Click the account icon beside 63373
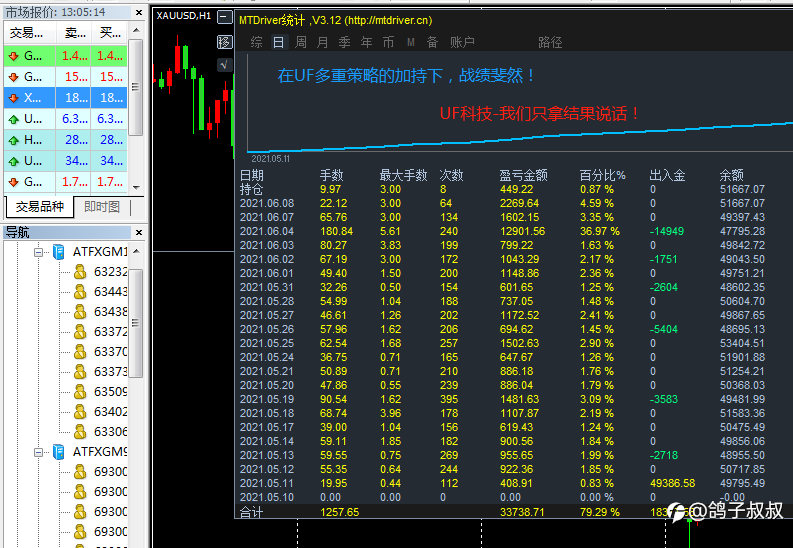This screenshot has width=793, height=548. [80, 372]
